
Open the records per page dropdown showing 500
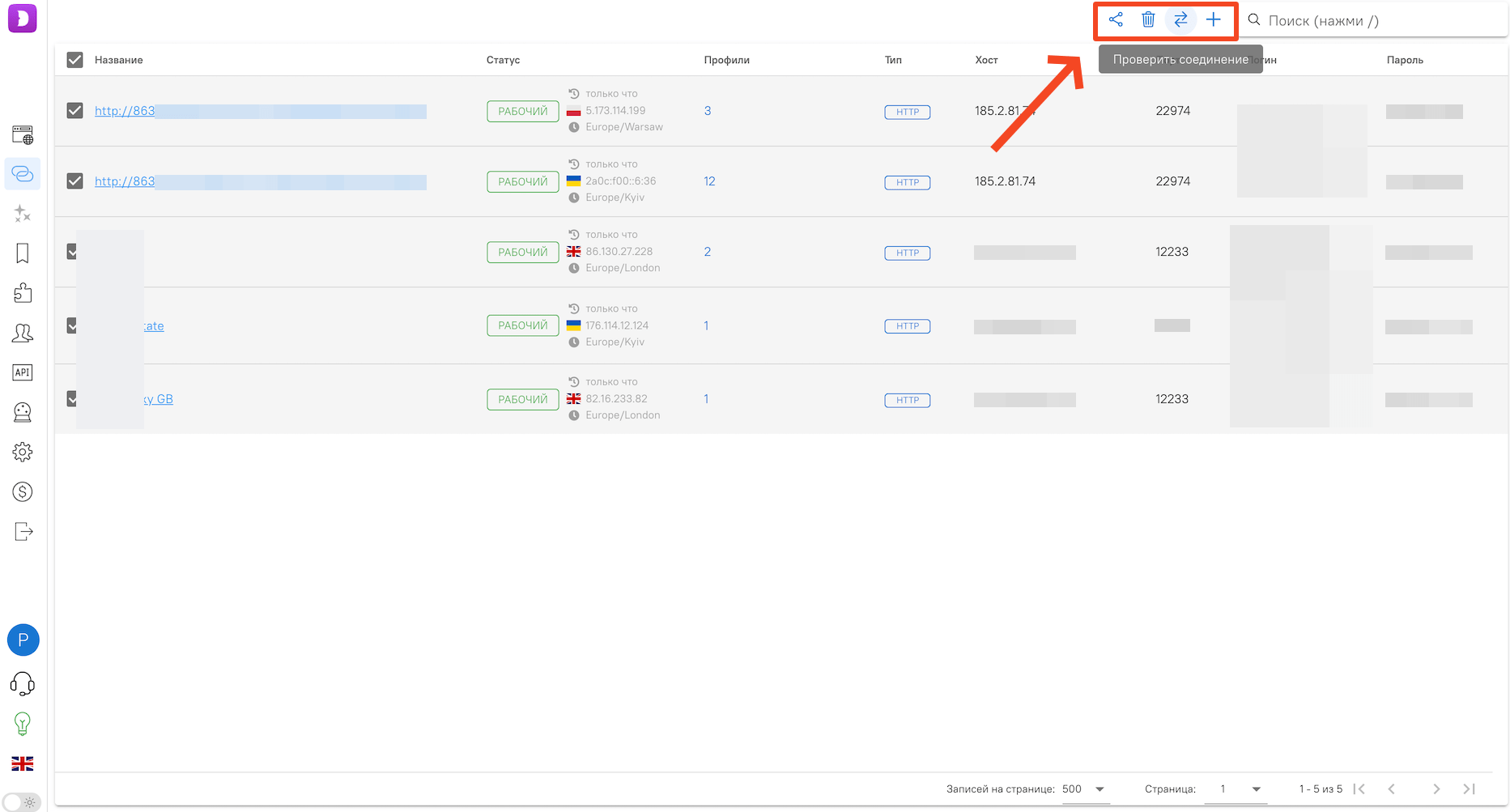tap(1084, 789)
